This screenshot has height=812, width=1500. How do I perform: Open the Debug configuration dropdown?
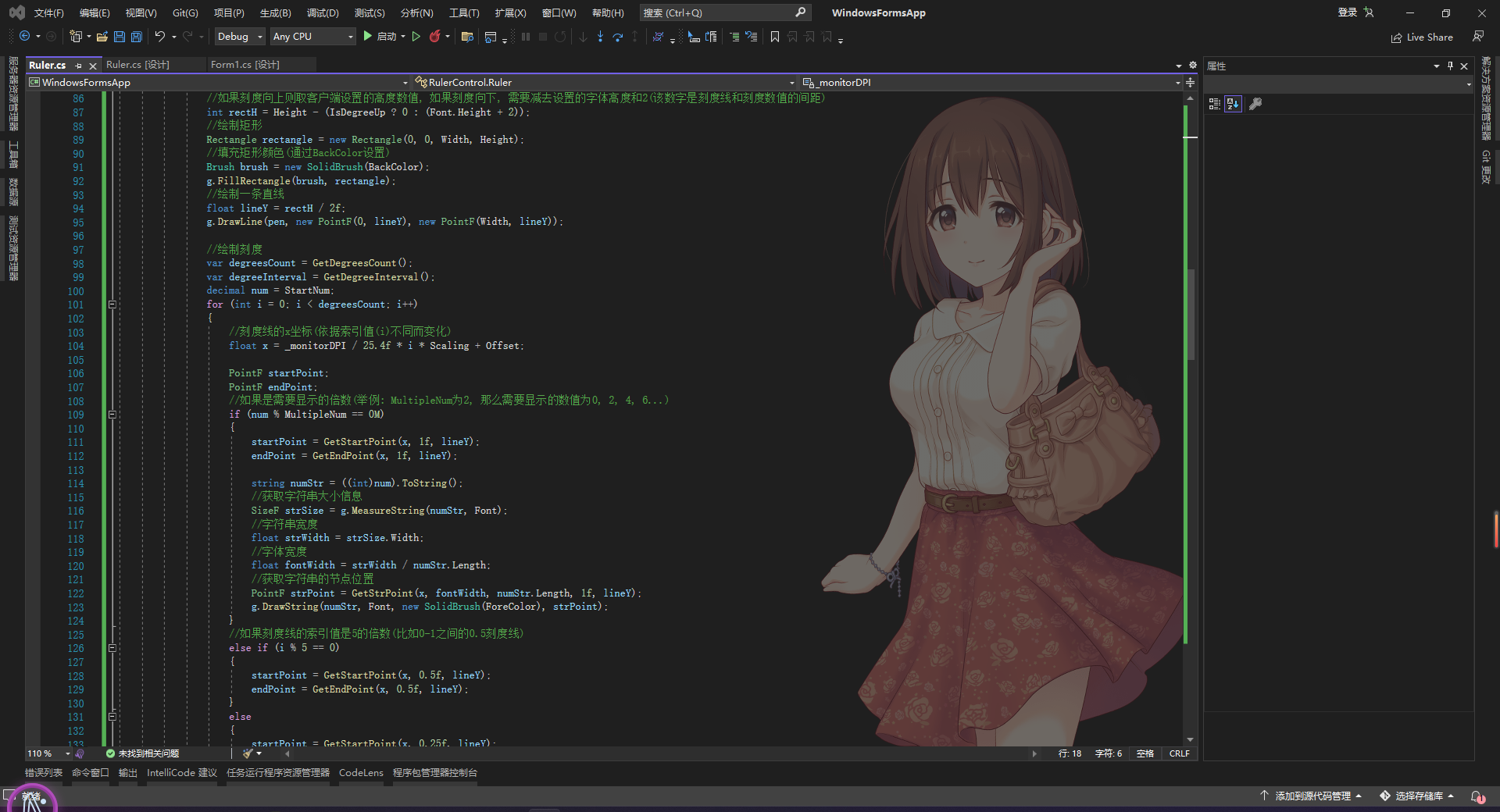(x=239, y=36)
